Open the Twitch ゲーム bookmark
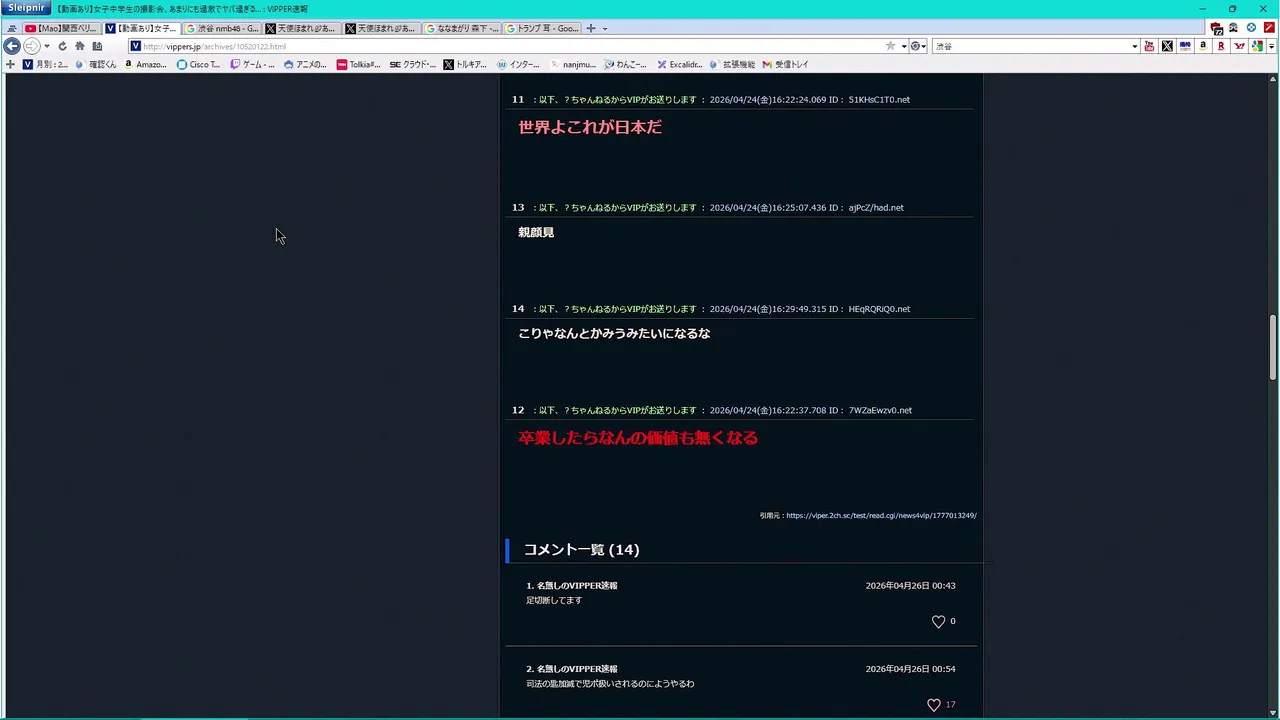The image size is (1280, 720). [x=252, y=64]
